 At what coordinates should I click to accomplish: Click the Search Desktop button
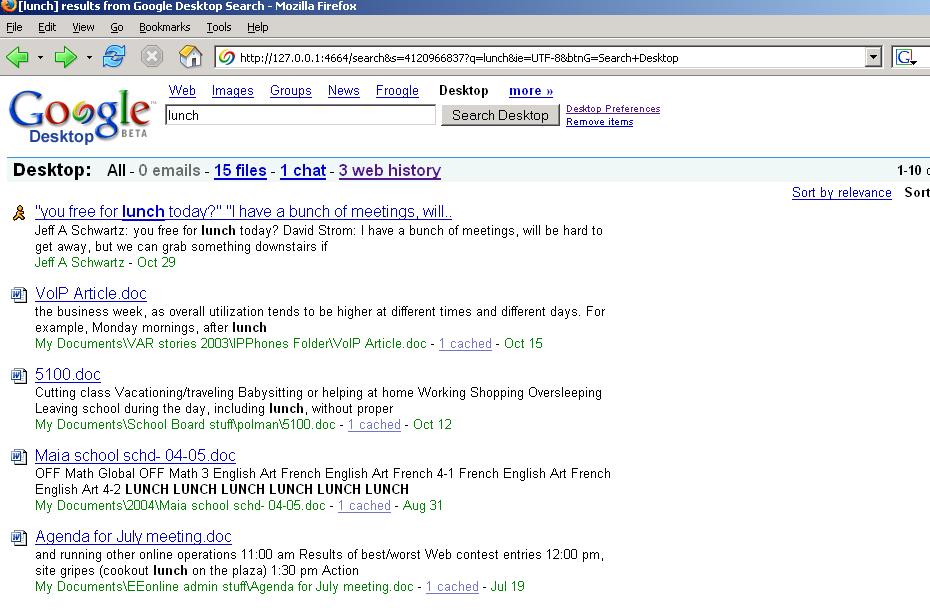tap(500, 115)
